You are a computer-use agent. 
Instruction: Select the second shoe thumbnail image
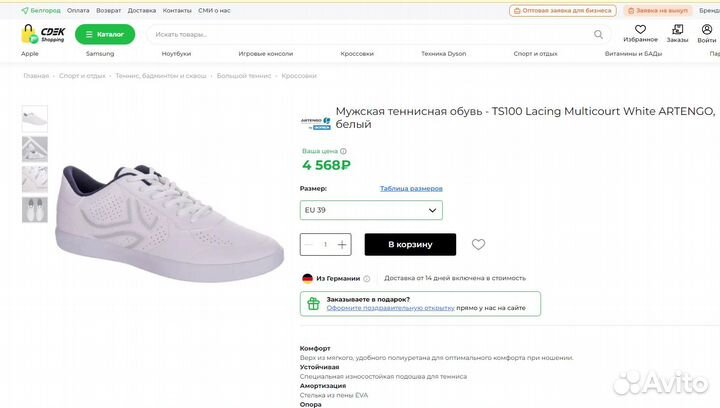[x=35, y=149]
